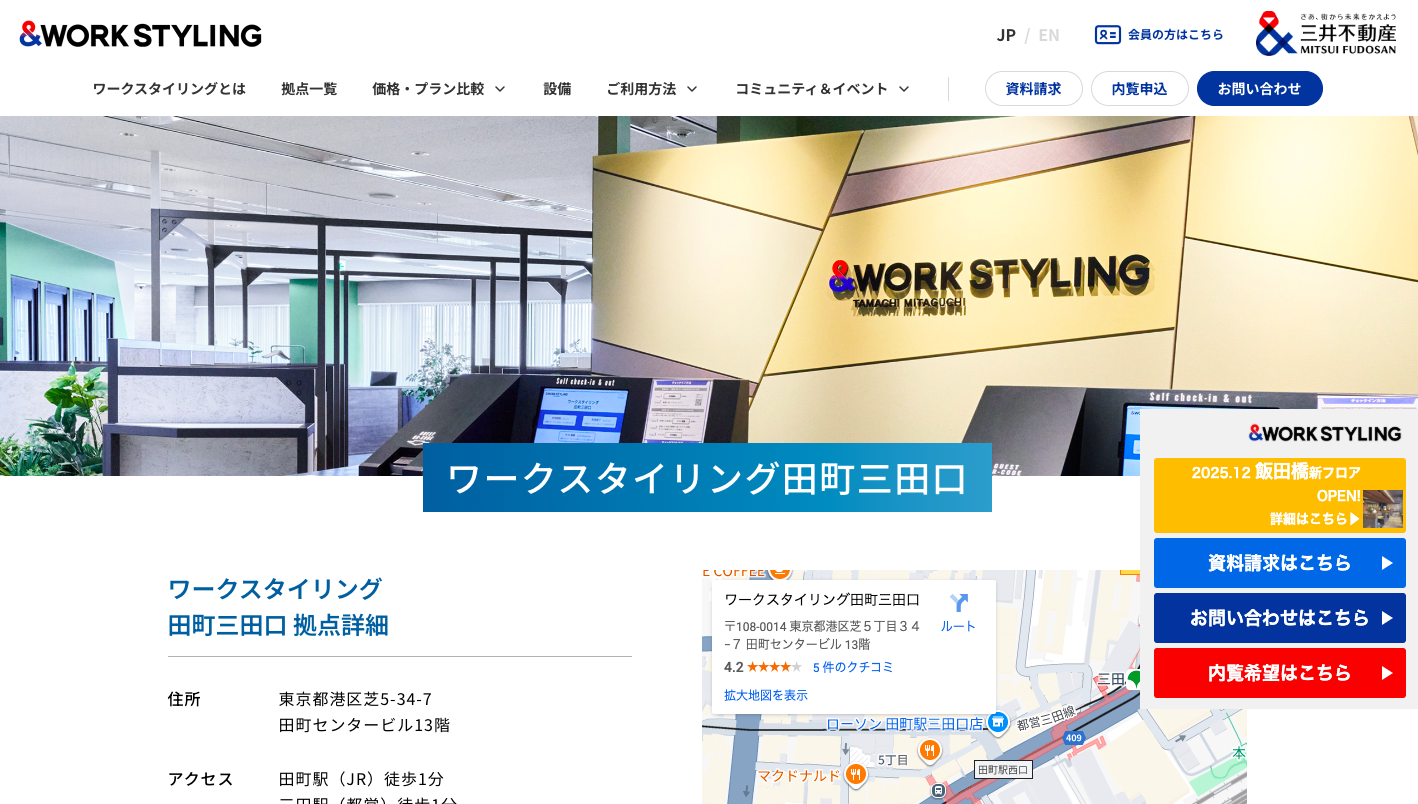The width and height of the screenshot is (1418, 804).
Task: Switch site language to JP
Action: pyautogui.click(x=1006, y=35)
